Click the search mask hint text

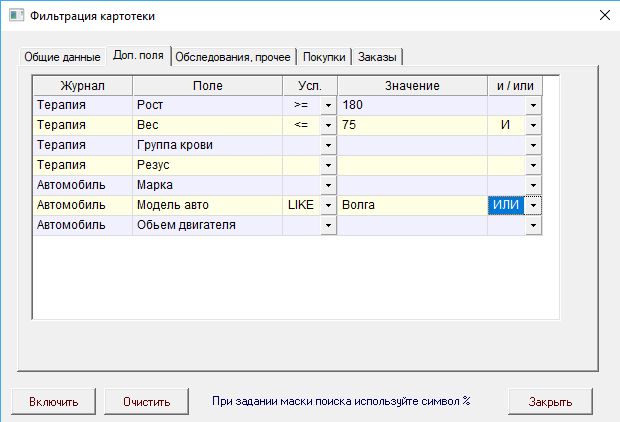tap(341, 401)
